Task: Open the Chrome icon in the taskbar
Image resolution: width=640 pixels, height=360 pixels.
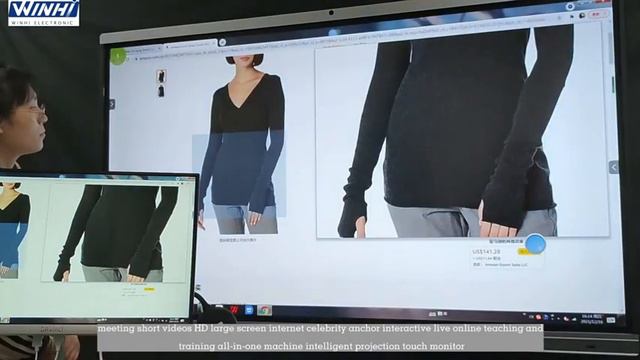Action: point(264,311)
